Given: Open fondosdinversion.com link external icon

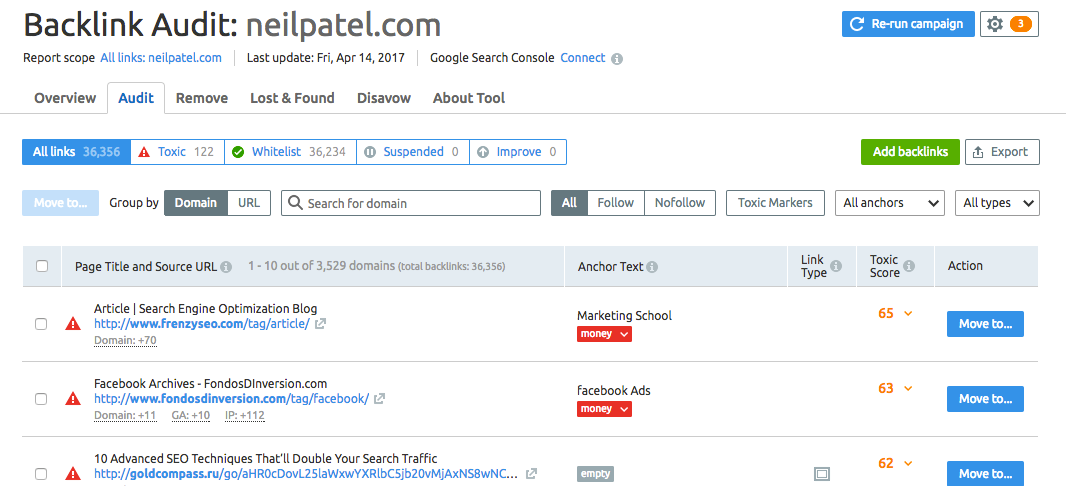Looking at the screenshot, I should 380,399.
